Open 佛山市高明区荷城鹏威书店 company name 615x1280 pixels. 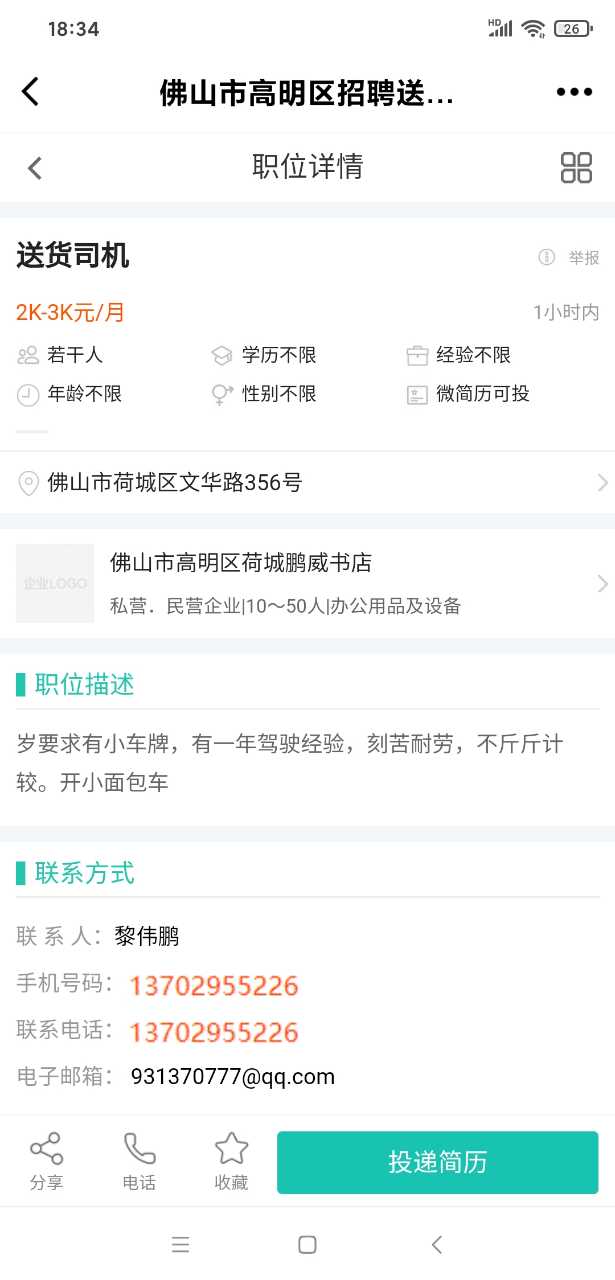point(241,563)
